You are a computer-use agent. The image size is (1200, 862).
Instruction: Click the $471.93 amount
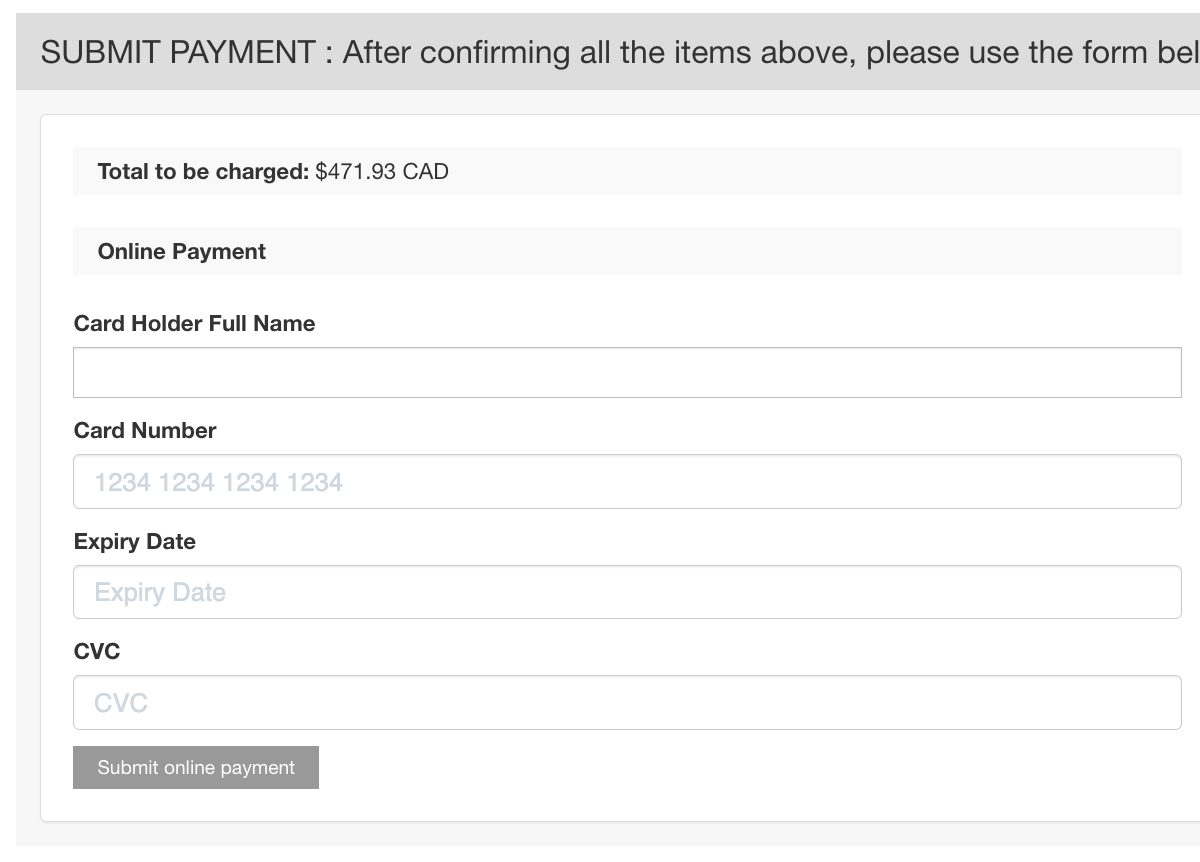[355, 172]
